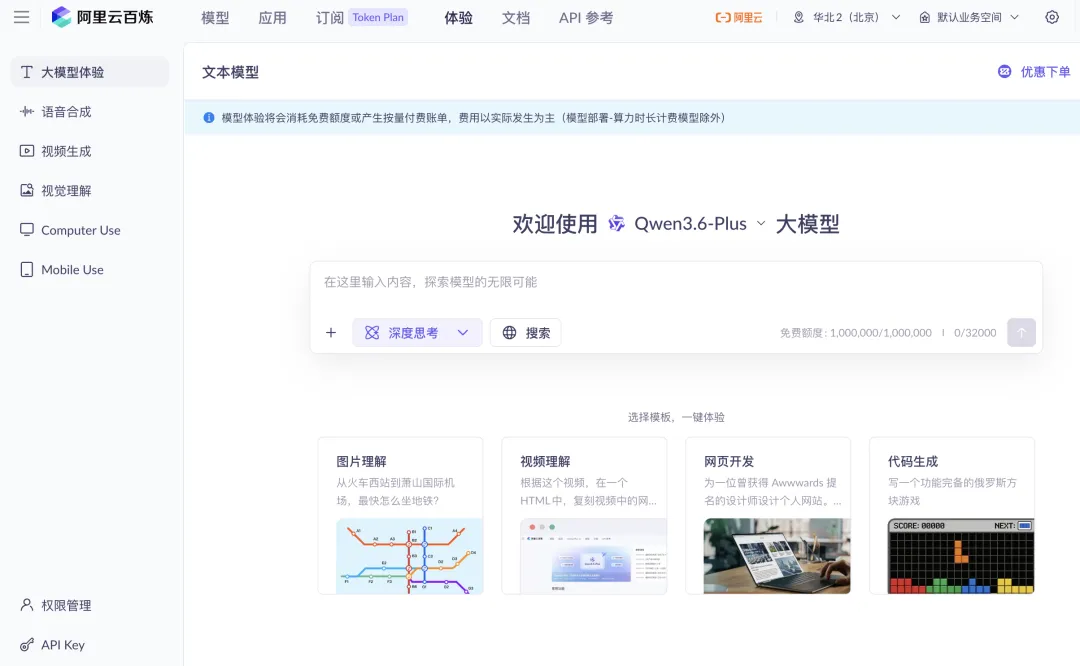Viewport: 1080px width, 666px height.
Task: Open Computer Use in sidebar
Action: pos(90,230)
